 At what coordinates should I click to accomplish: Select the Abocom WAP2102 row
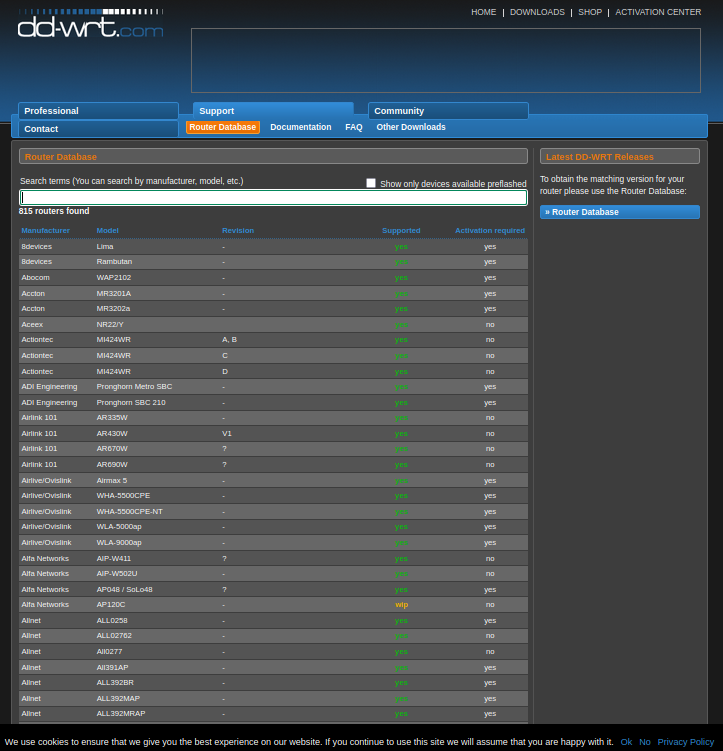coord(273,278)
